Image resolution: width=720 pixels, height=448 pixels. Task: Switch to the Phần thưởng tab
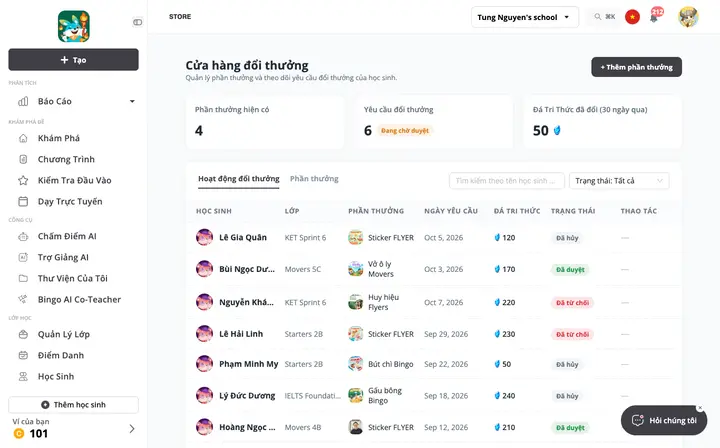(x=314, y=179)
